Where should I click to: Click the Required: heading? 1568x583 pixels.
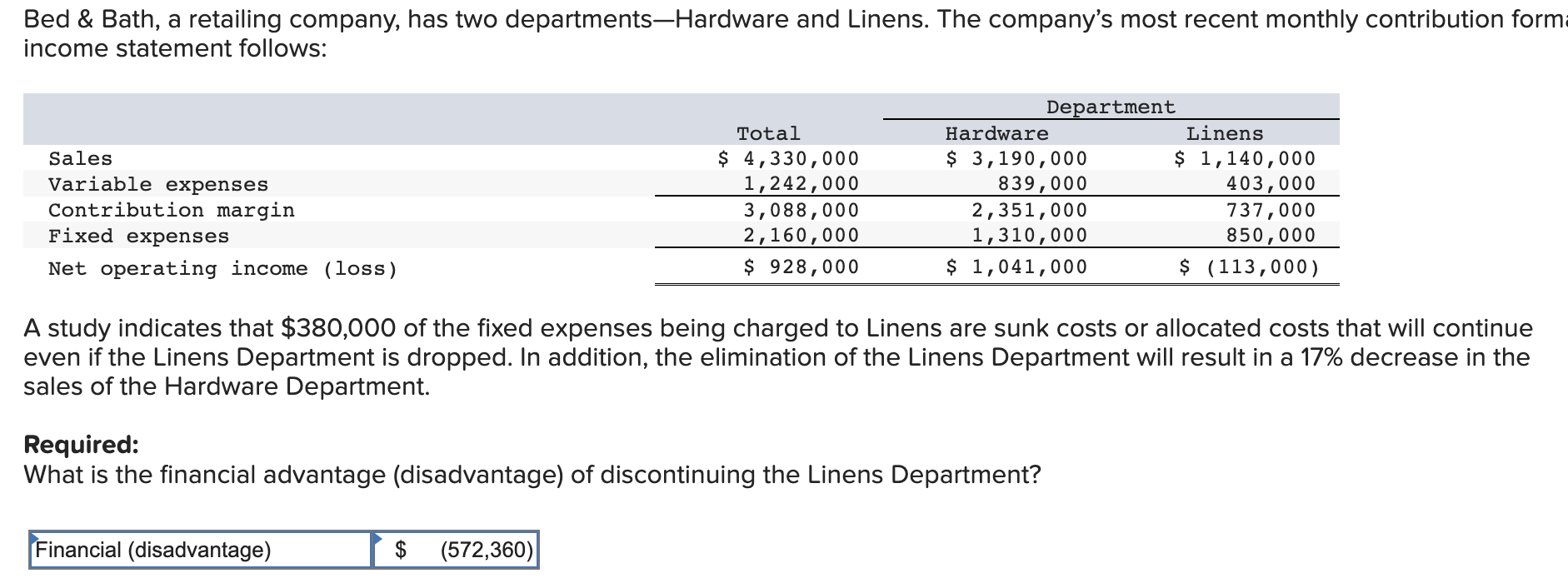pos(81,445)
